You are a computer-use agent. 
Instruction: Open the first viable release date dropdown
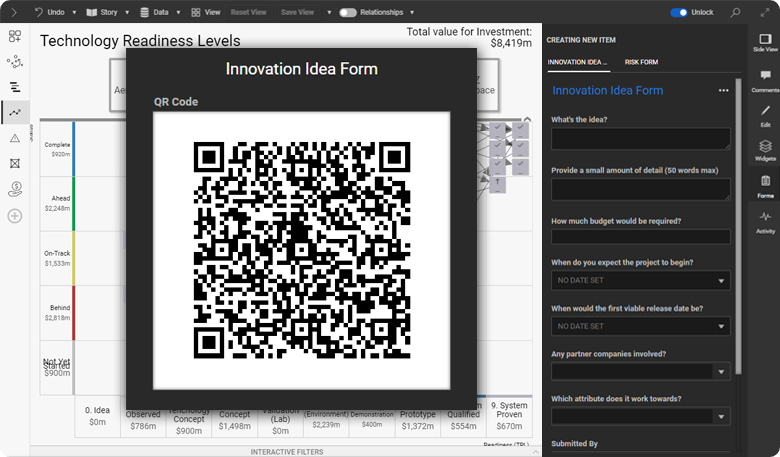click(x=640, y=326)
